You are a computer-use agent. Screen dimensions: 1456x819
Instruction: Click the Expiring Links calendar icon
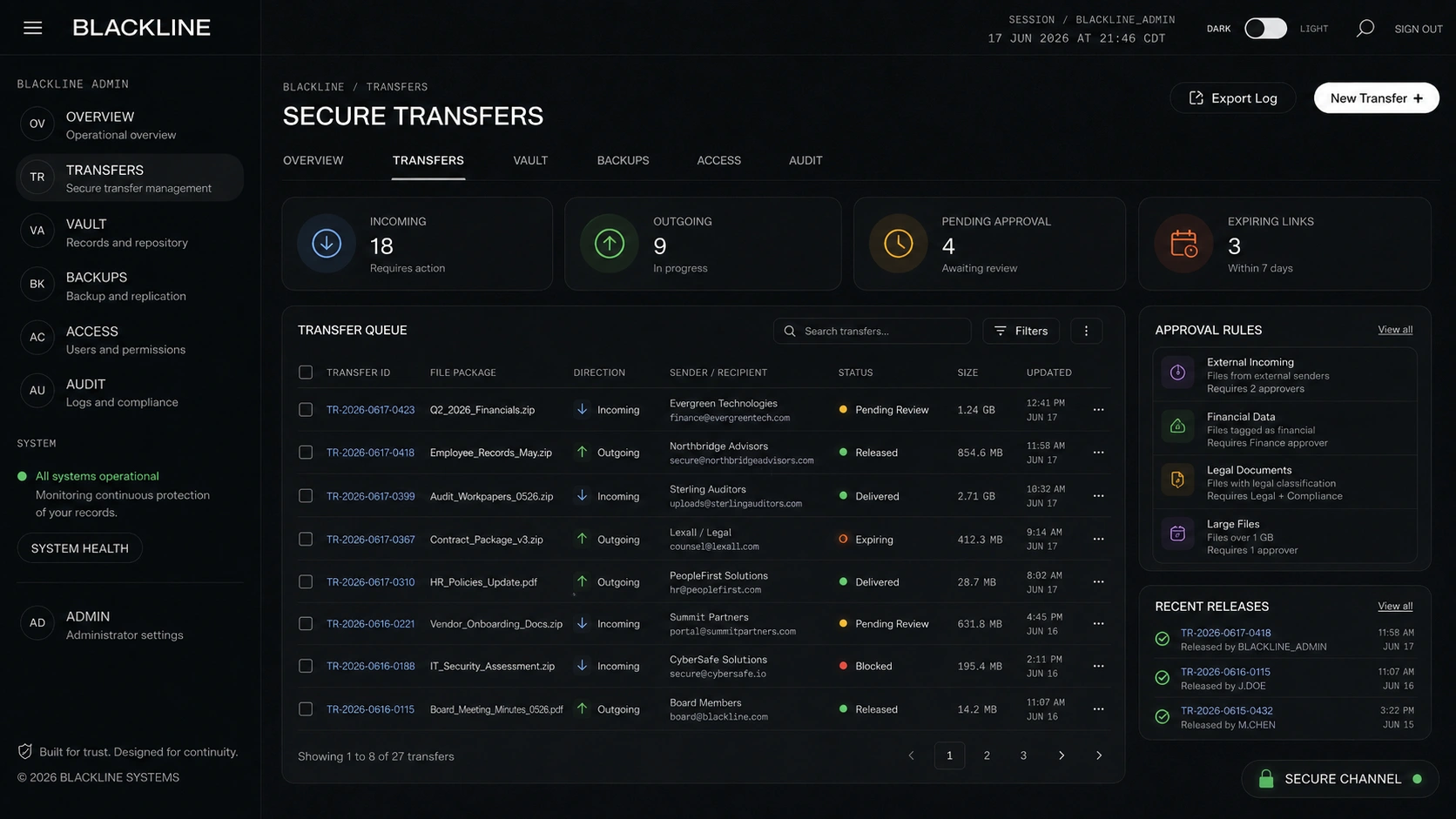pyautogui.click(x=1183, y=244)
